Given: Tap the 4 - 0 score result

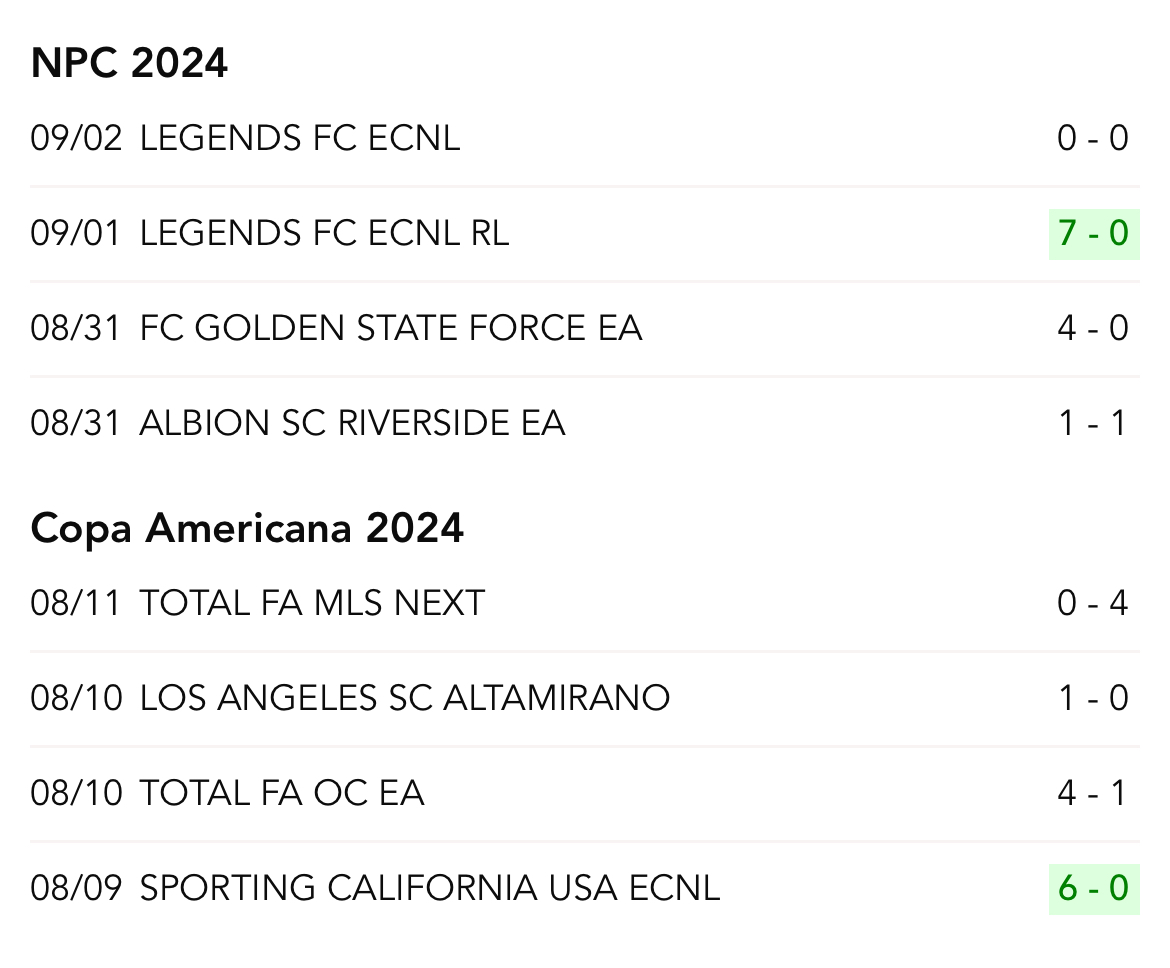Looking at the screenshot, I should coord(1093,328).
